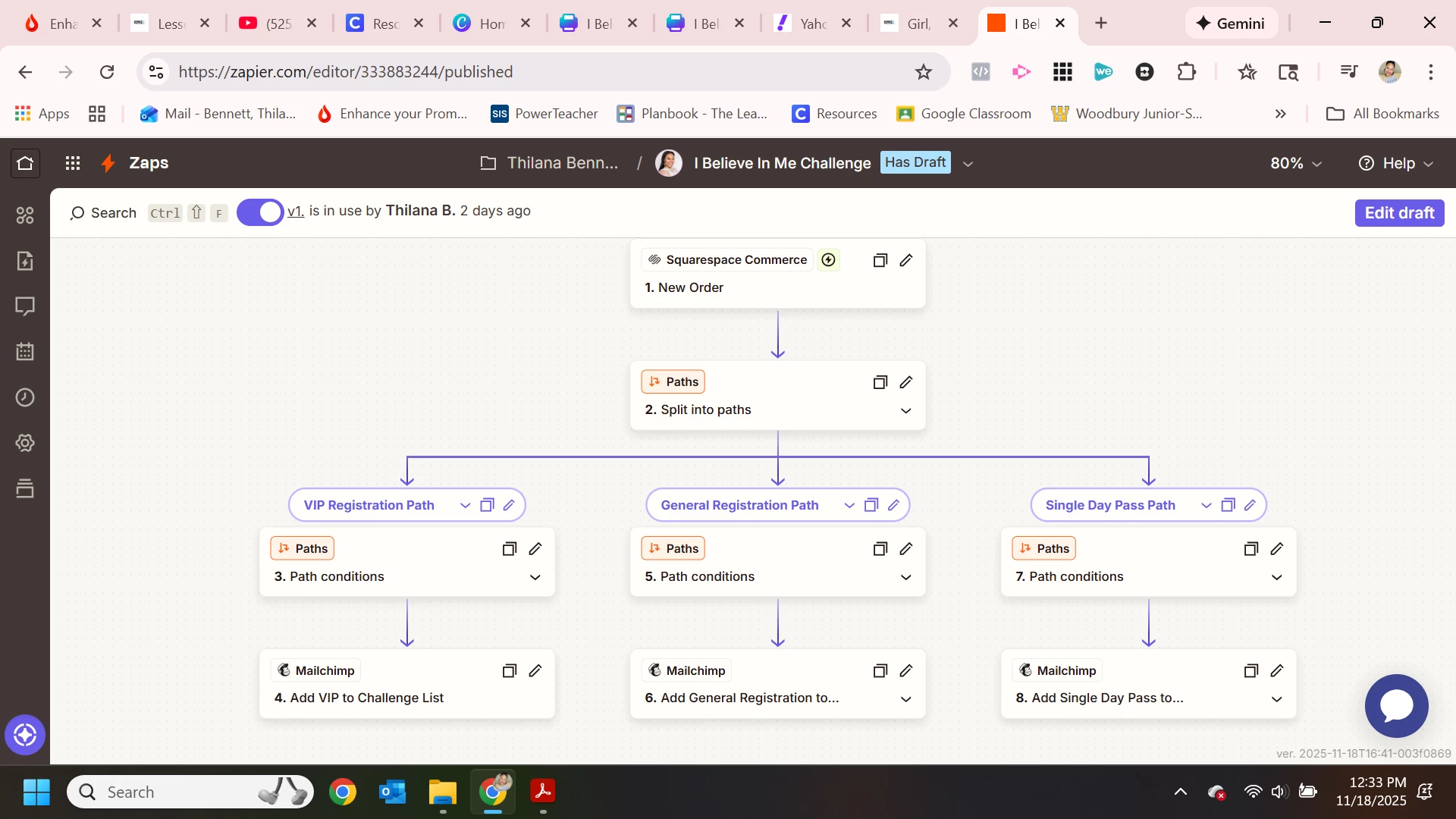Open the Zapier home icon
The image size is (1456, 819).
[25, 163]
